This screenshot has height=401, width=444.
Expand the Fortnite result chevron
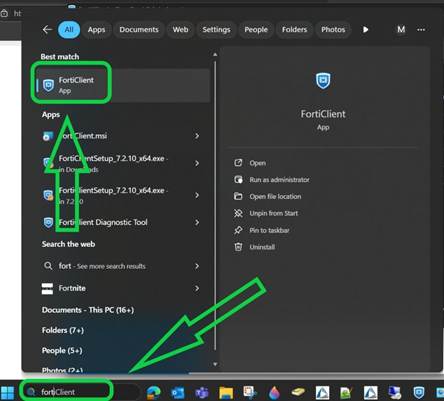pos(197,288)
